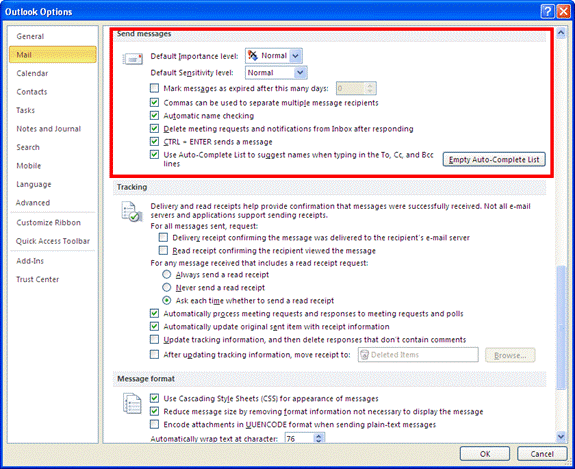
Task: Click the scroll up arrow icon
Action: pos(561,34)
